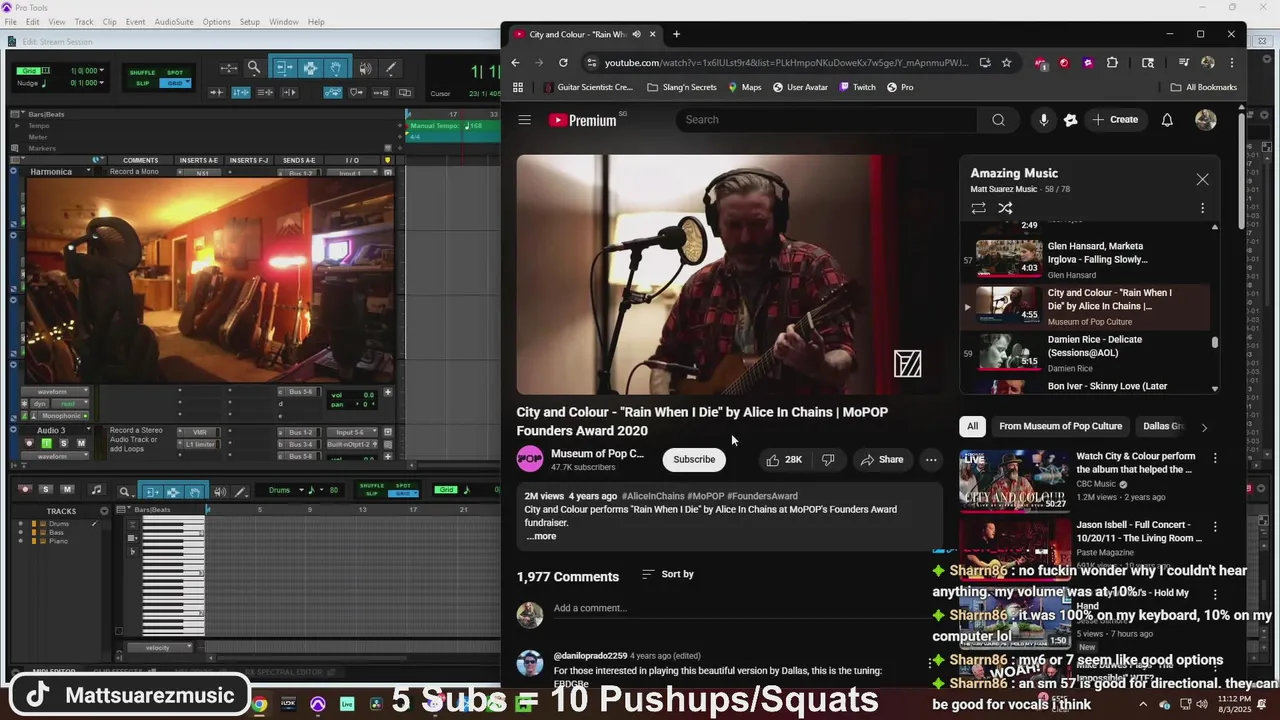Click the #AliceInChains hashtag link
Screen dimensions: 1280x720
653,496
